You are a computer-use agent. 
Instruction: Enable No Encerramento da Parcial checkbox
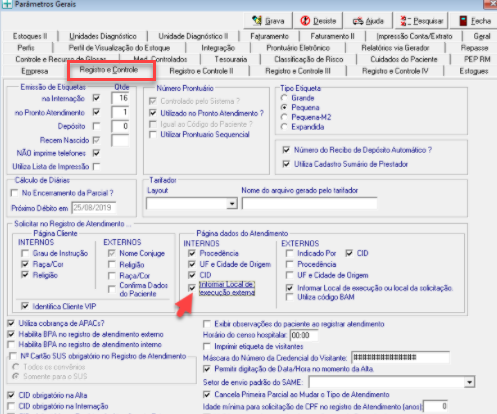[x=14, y=193]
